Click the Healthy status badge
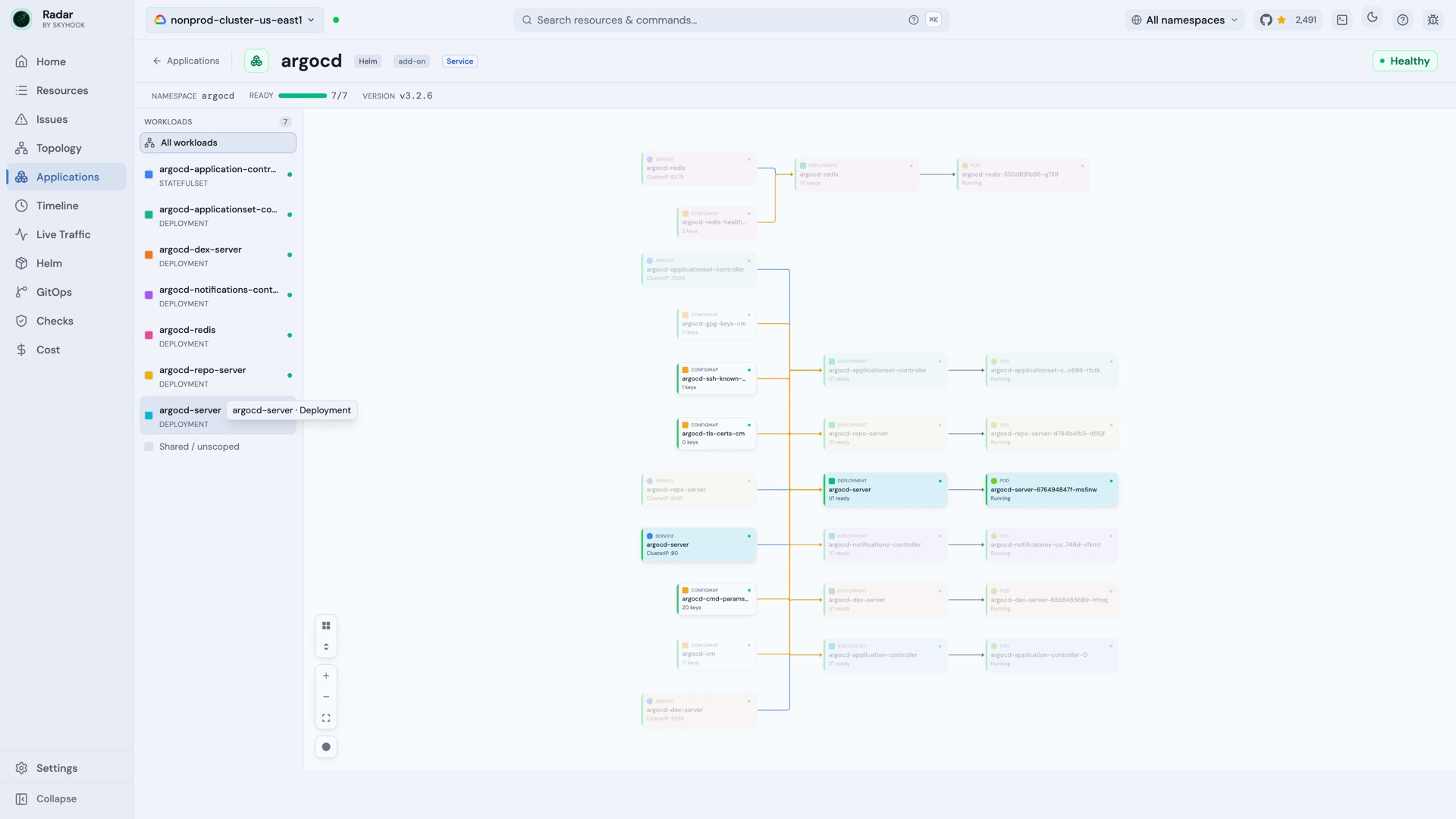This screenshot has width=1456, height=819. click(1404, 61)
